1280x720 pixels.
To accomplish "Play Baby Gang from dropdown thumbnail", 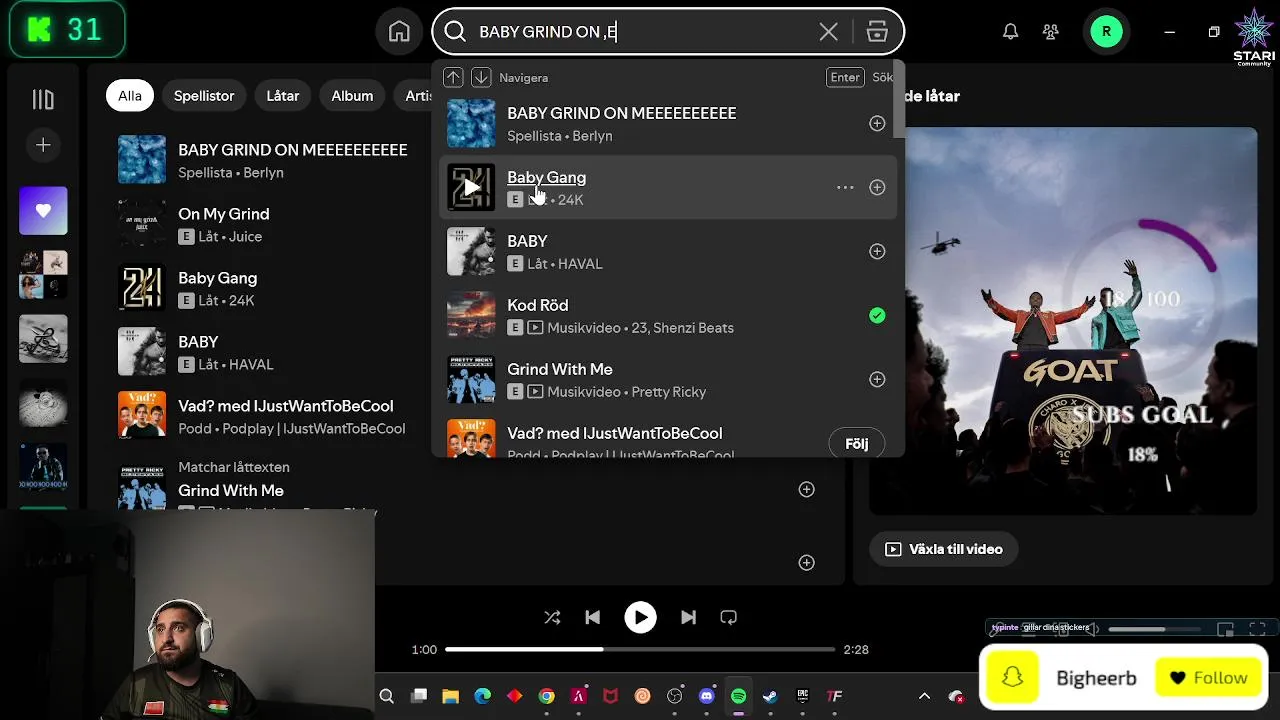I will [471, 187].
